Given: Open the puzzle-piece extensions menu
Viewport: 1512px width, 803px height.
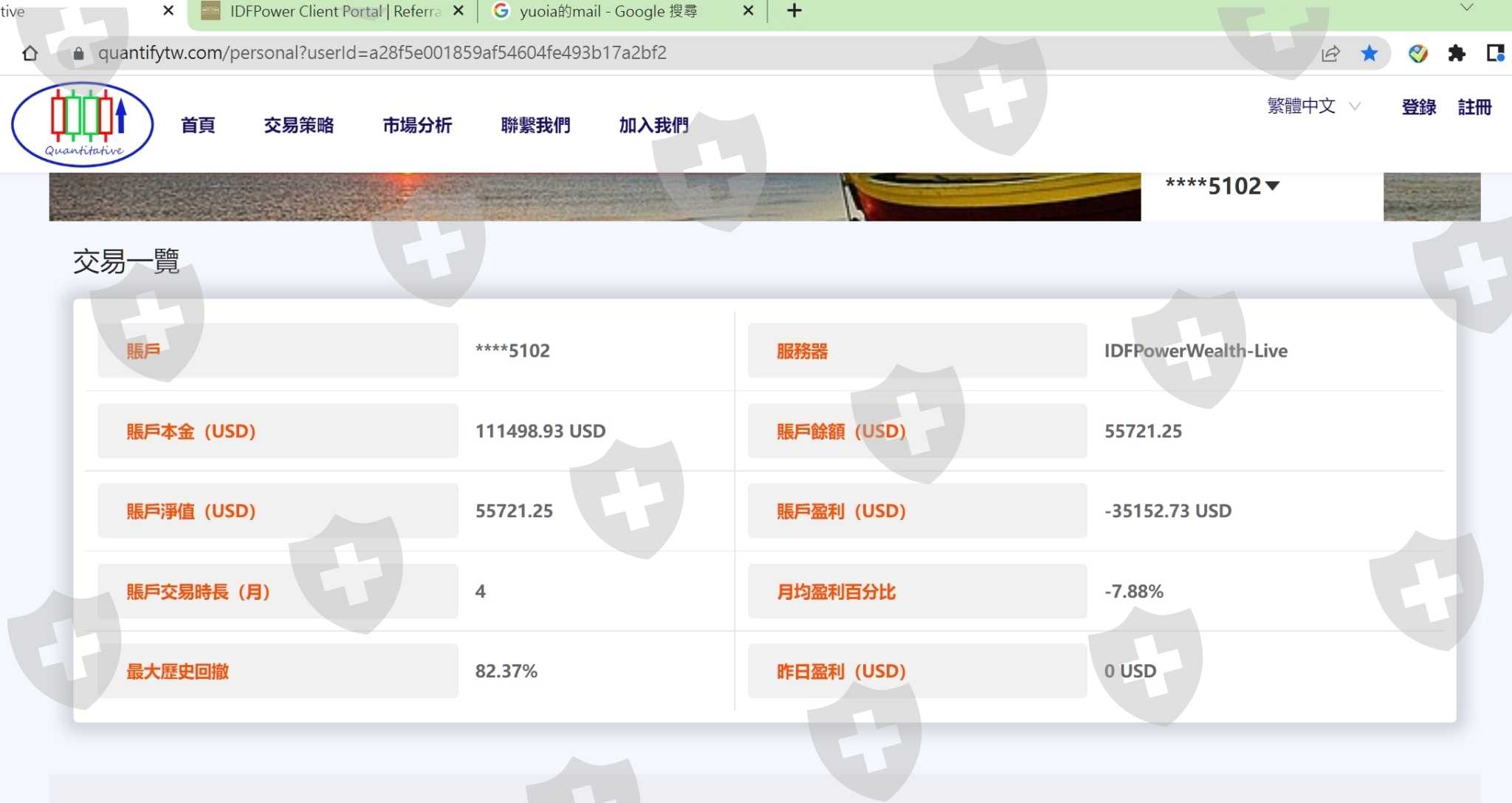Looking at the screenshot, I should point(1457,53).
